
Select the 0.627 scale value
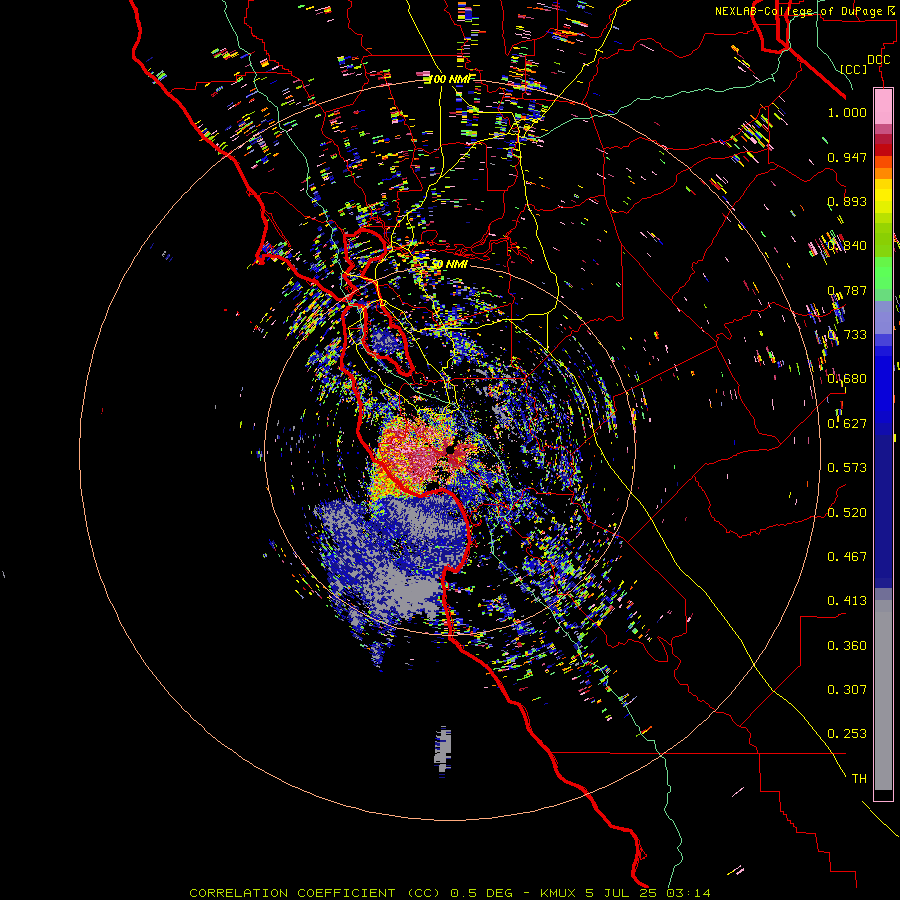847,424
